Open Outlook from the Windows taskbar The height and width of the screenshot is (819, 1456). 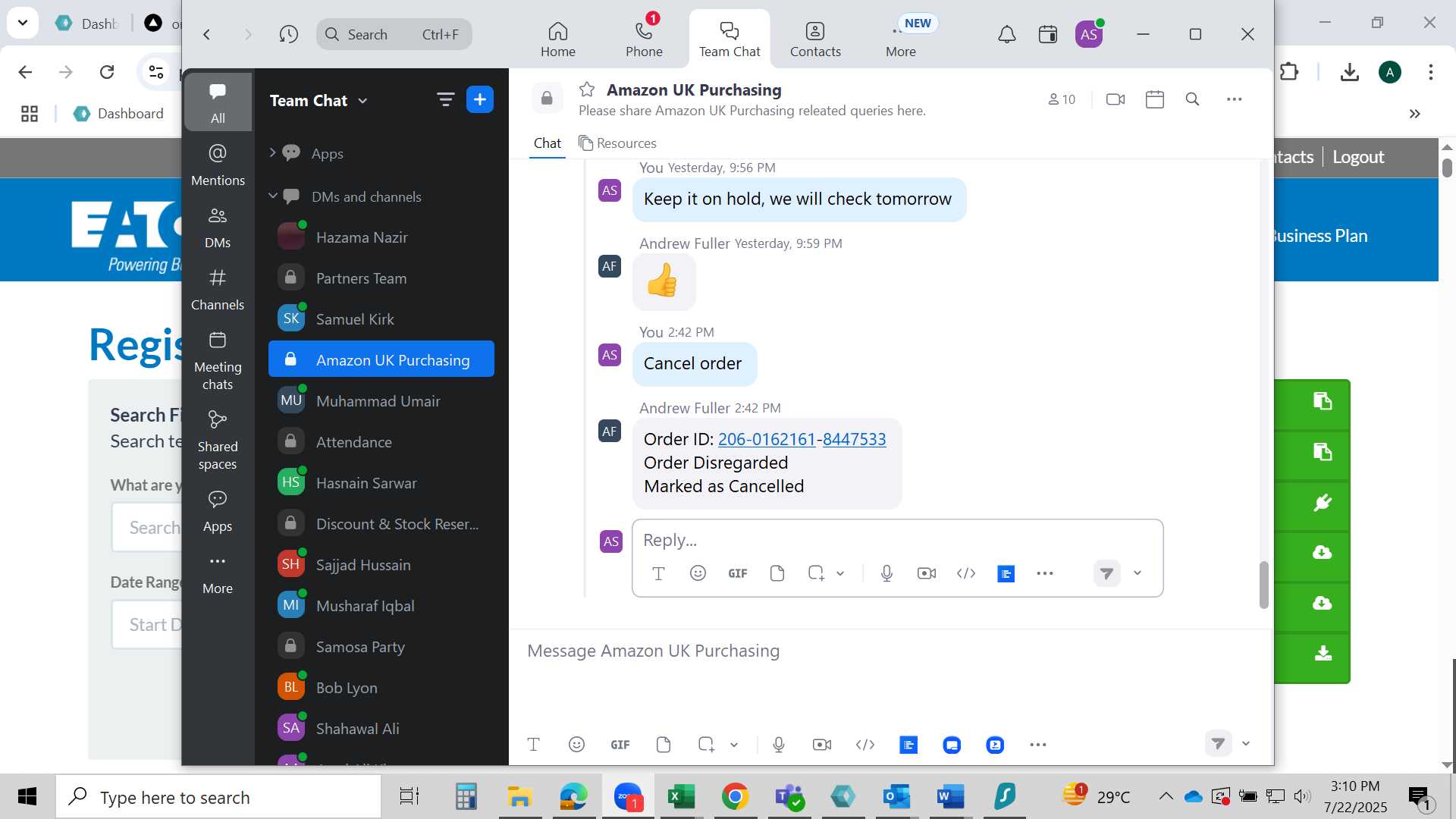coord(897,797)
